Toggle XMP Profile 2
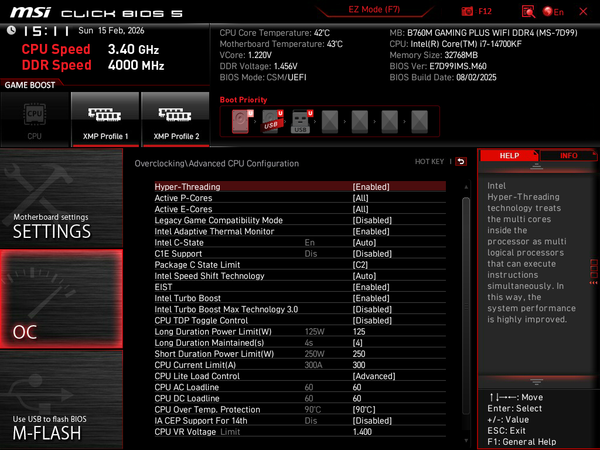Image resolution: width=600 pixels, height=450 pixels. click(176, 119)
